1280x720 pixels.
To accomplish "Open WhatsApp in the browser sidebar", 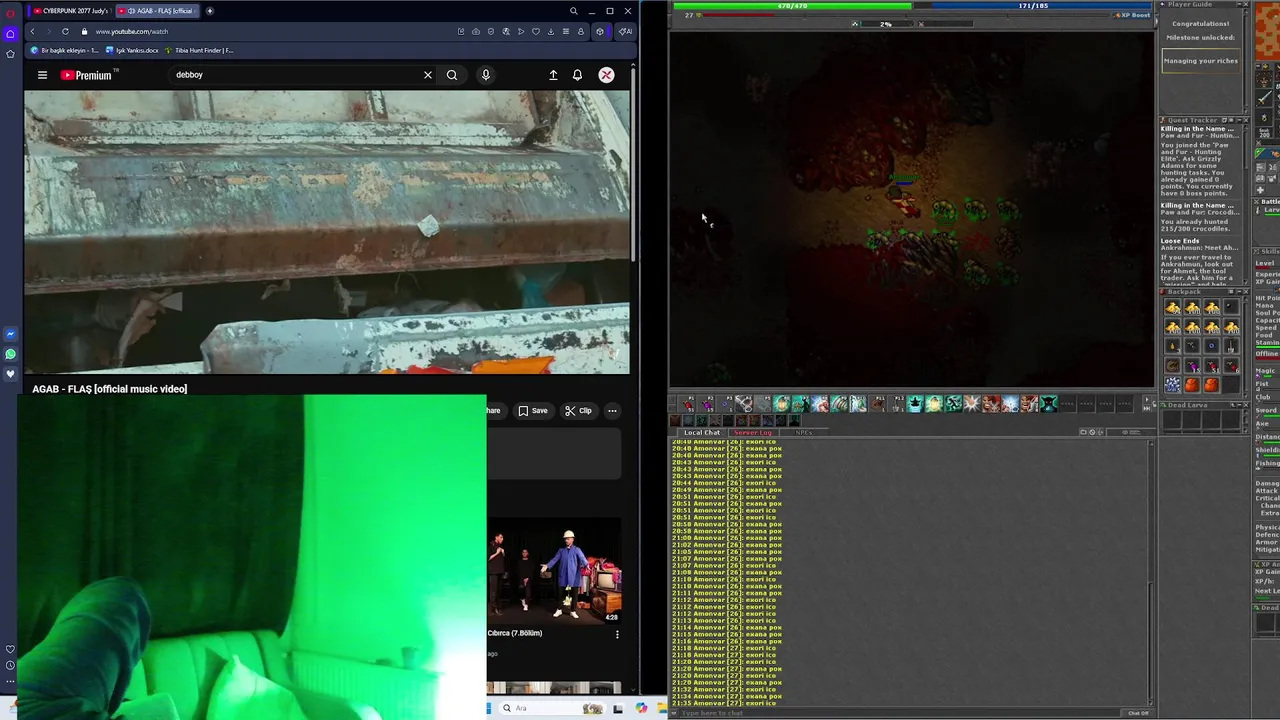I will [x=10, y=354].
